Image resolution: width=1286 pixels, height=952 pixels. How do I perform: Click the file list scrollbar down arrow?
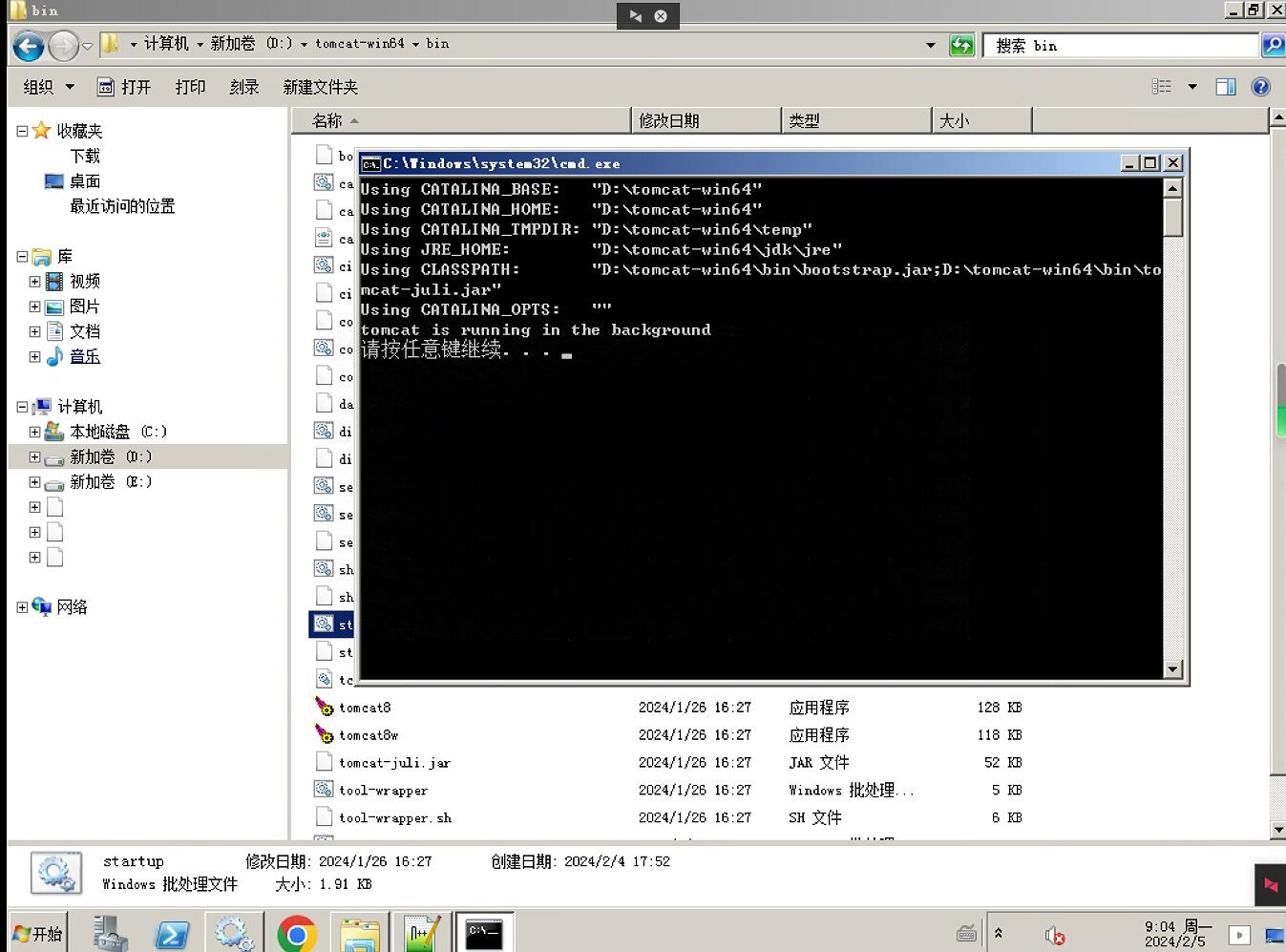click(1278, 831)
